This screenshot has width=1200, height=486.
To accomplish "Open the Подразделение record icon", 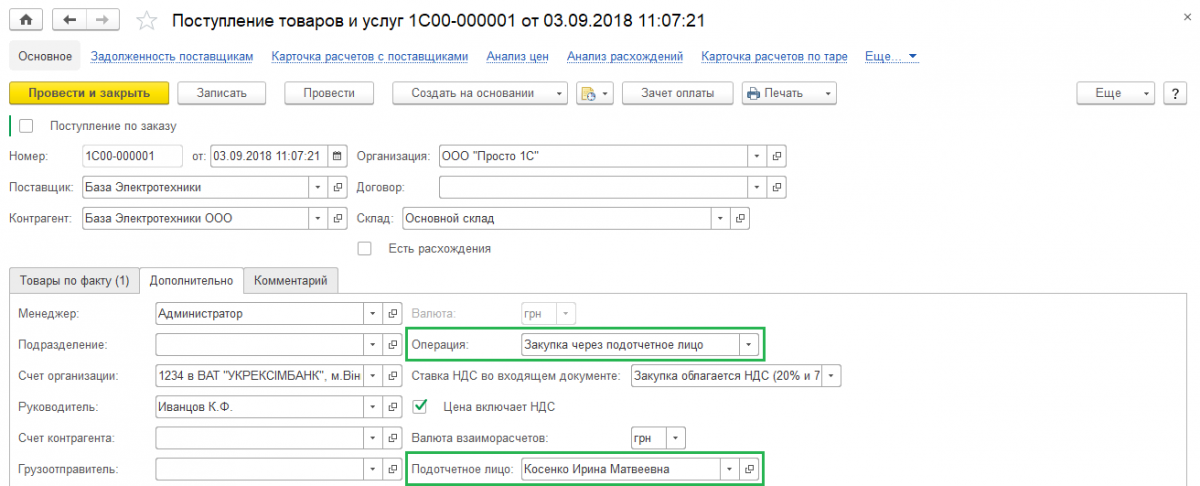I will pos(392,344).
